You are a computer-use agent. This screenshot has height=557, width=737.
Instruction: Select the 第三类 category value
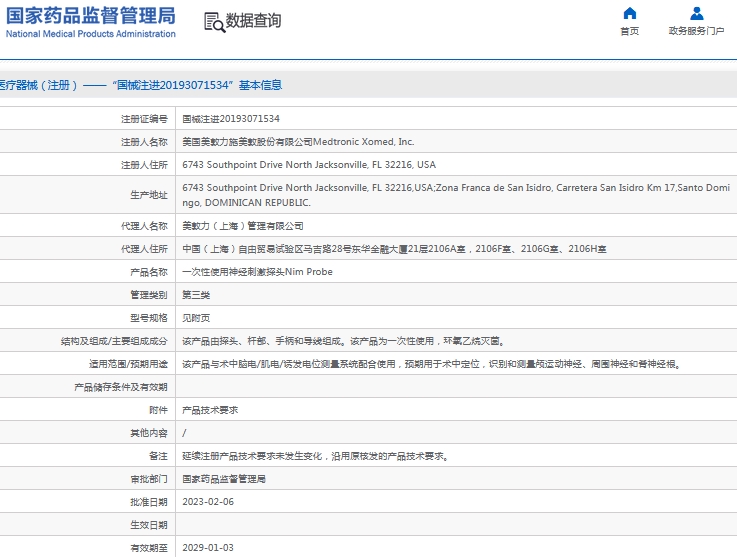pos(196,295)
